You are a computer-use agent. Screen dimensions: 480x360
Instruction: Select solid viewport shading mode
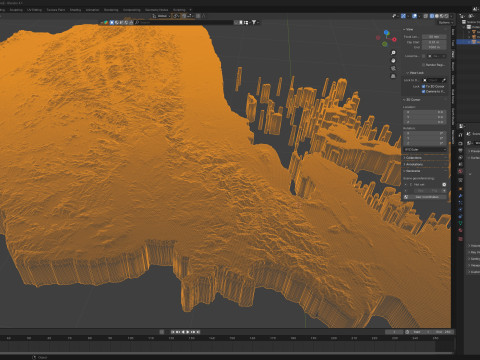tap(437, 16)
